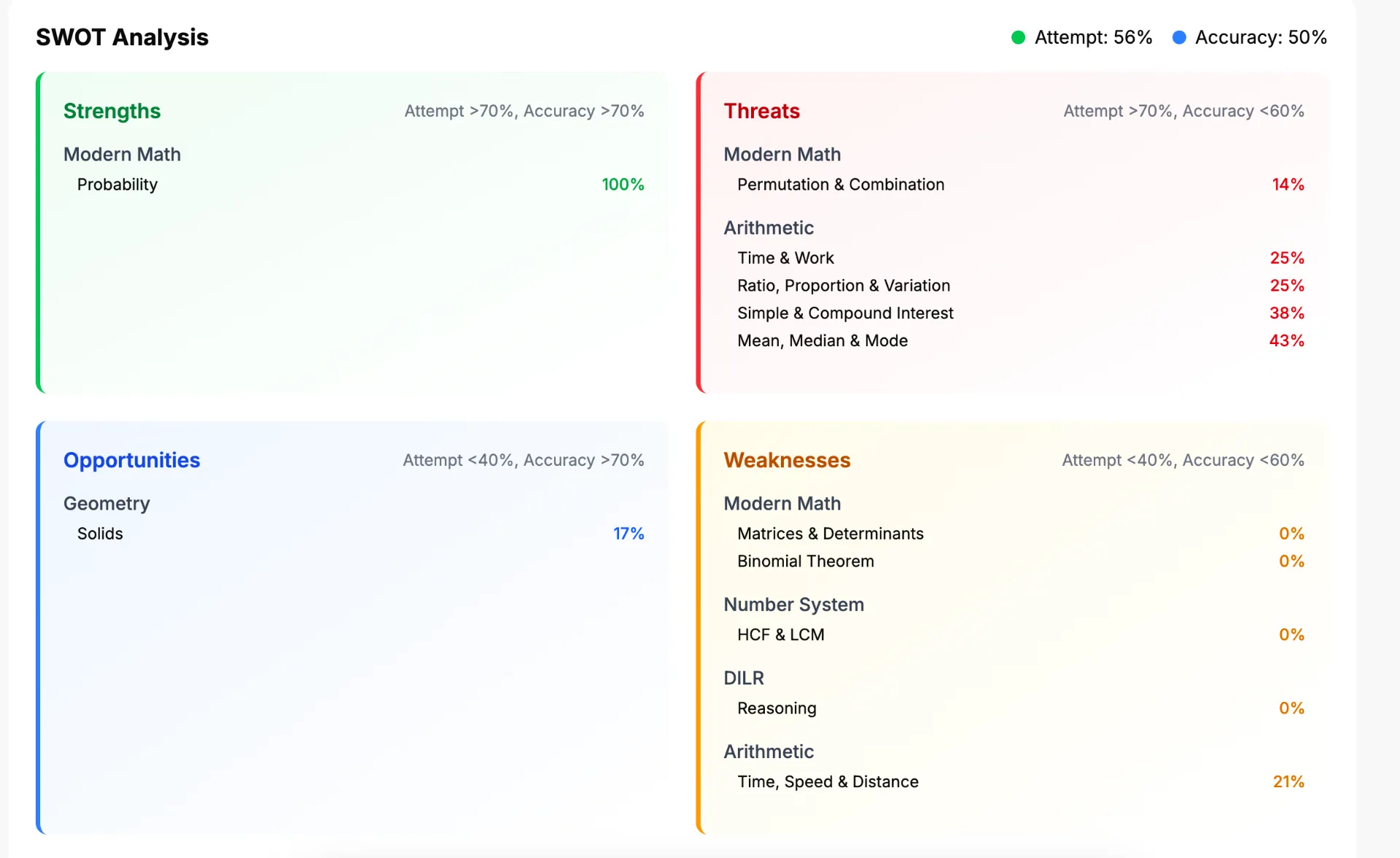The height and width of the screenshot is (858, 1400).
Task: Click the Geometry section label
Action: tap(106, 504)
